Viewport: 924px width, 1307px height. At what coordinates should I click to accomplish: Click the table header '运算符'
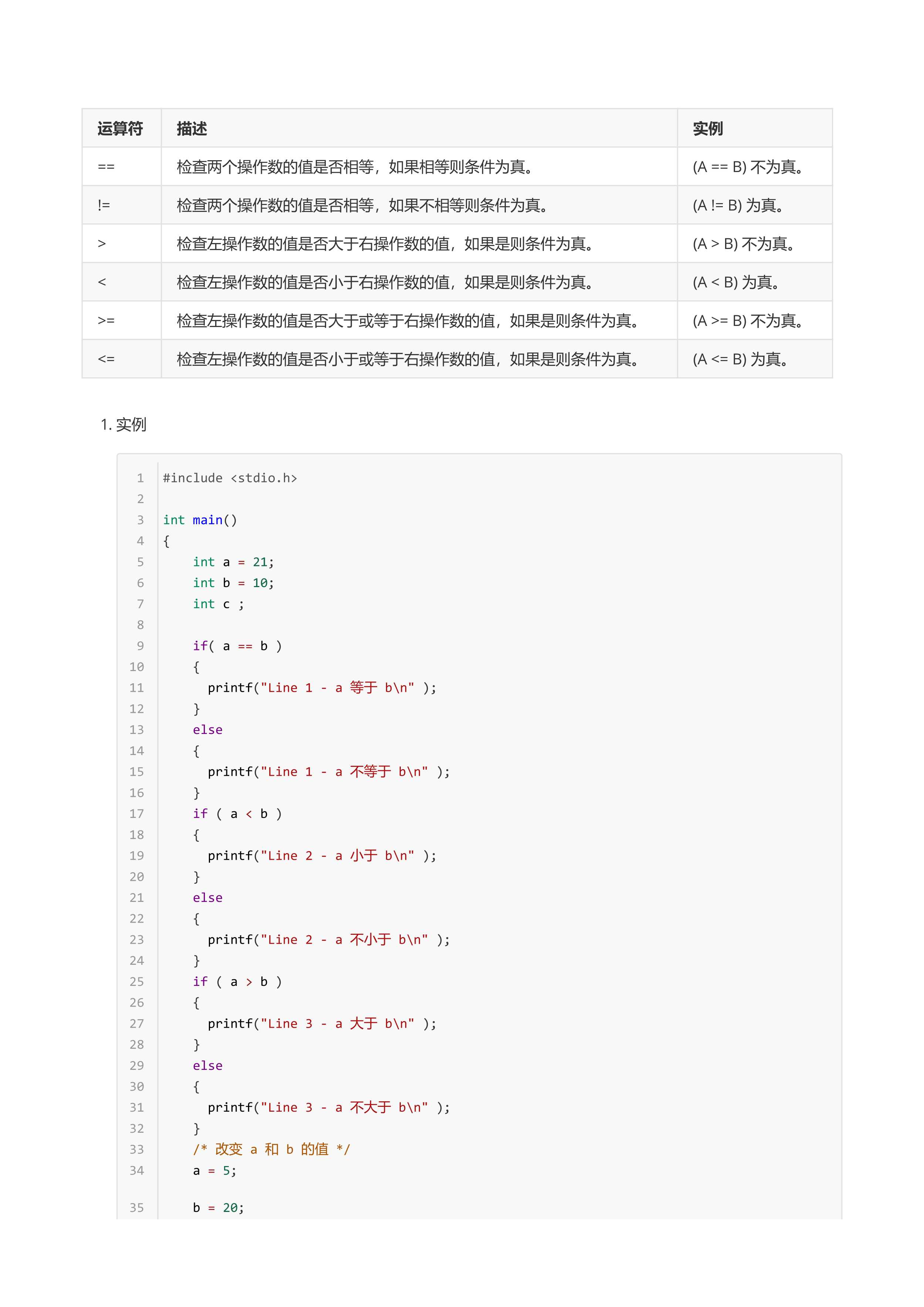tap(120, 129)
